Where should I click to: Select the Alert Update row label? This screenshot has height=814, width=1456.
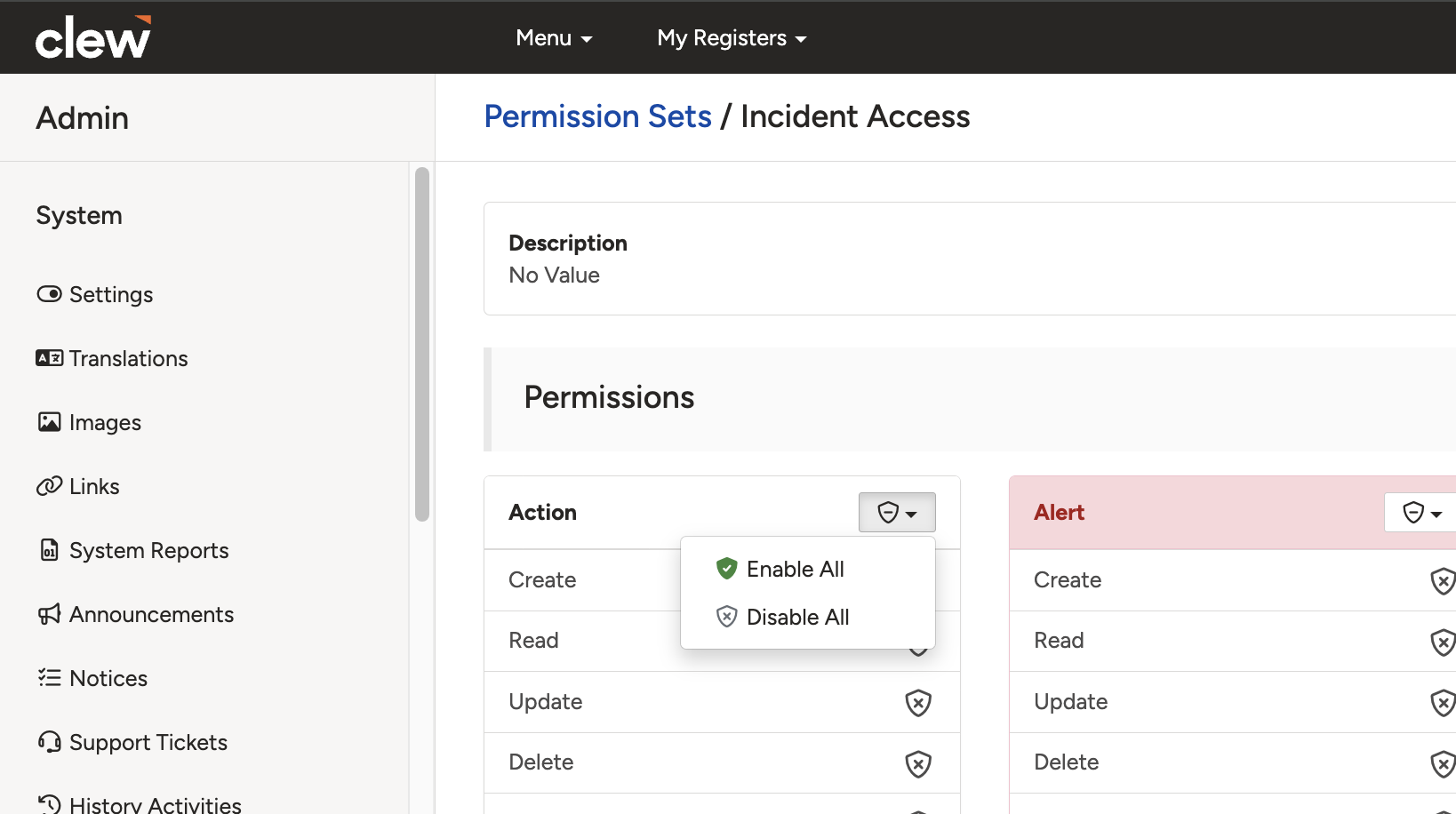click(1070, 702)
